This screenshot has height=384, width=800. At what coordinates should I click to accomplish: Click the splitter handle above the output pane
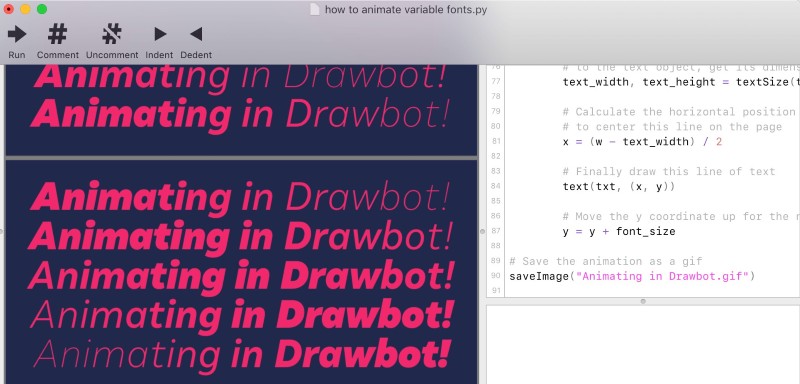pos(643,301)
